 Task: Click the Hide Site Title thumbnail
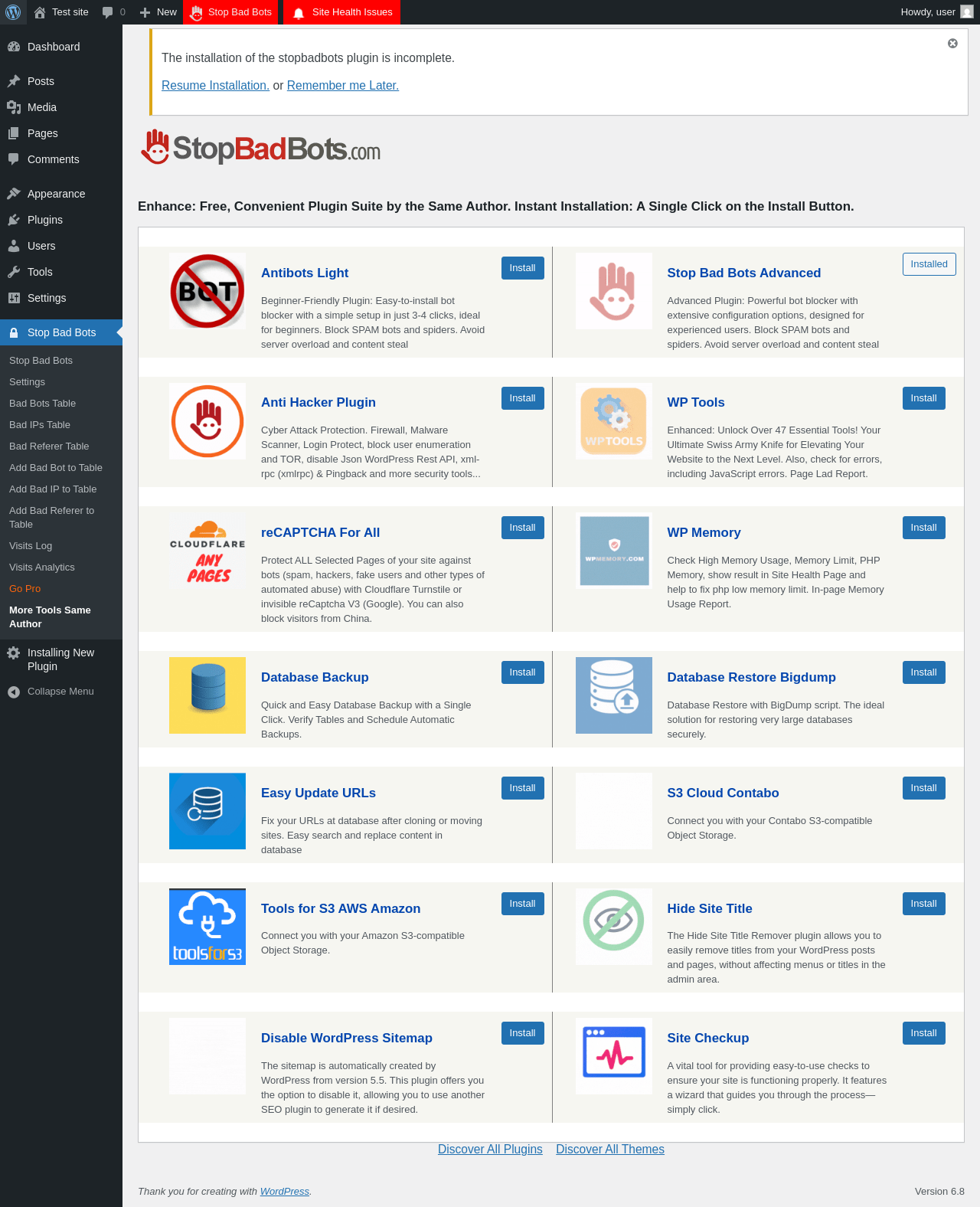pos(614,927)
